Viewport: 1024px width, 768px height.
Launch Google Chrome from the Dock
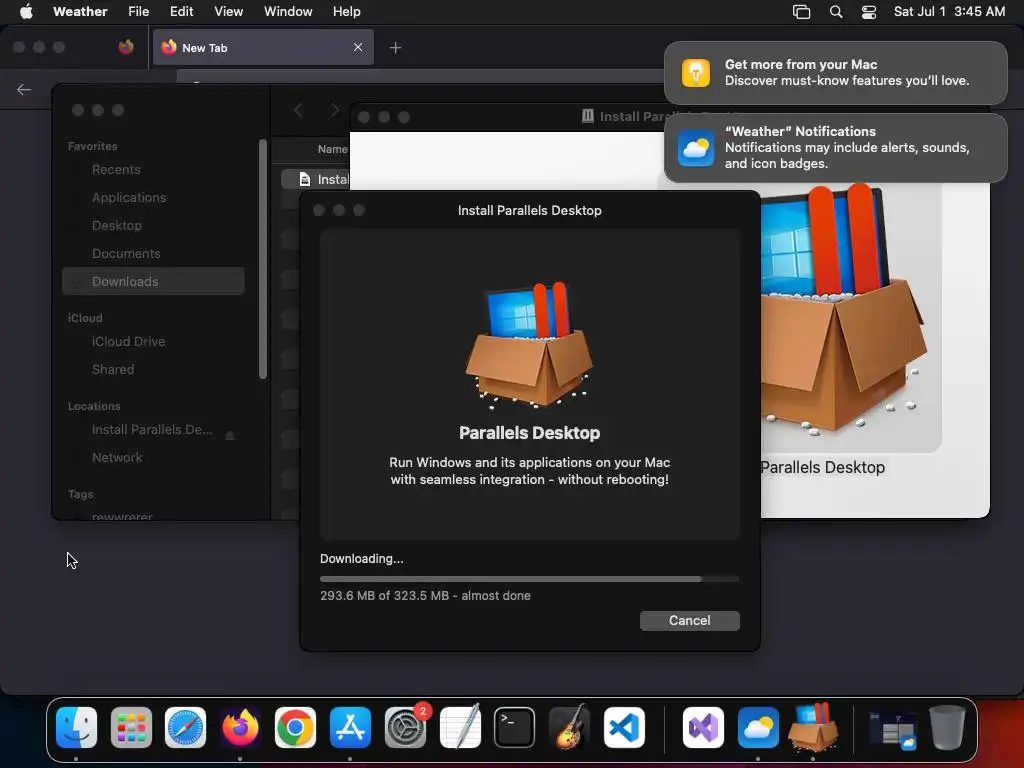(295, 728)
